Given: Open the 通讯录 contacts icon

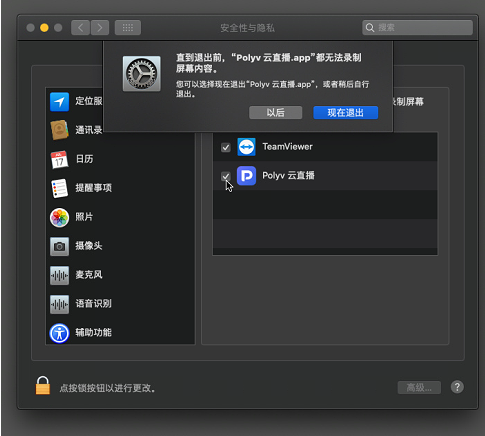Looking at the screenshot, I should pyautogui.click(x=59, y=130).
